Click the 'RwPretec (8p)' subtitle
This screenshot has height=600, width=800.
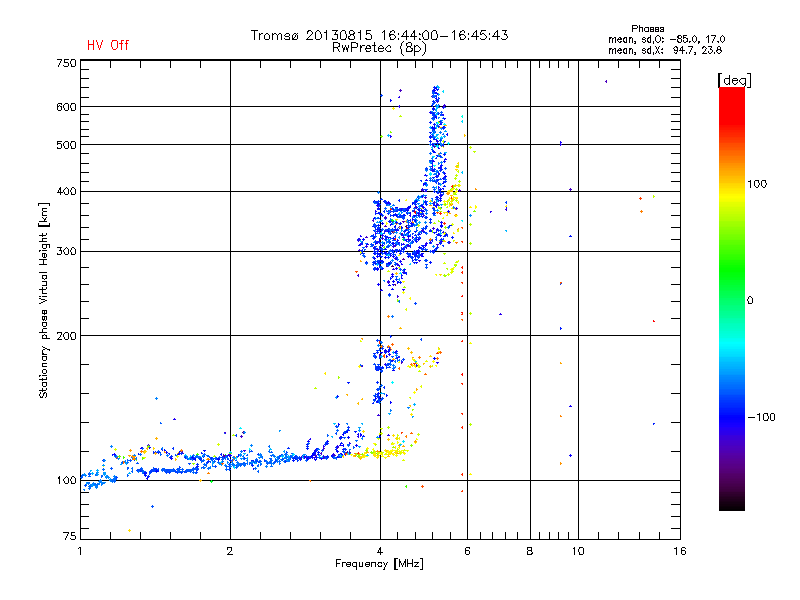(379, 48)
